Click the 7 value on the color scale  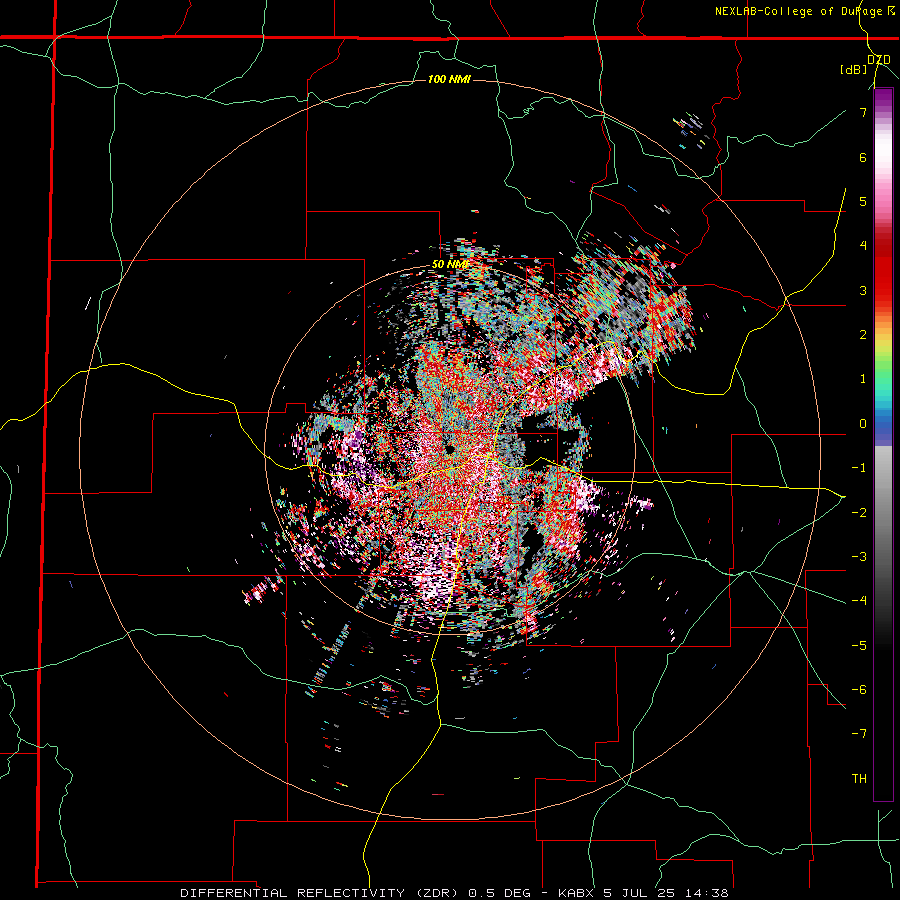[x=863, y=112]
